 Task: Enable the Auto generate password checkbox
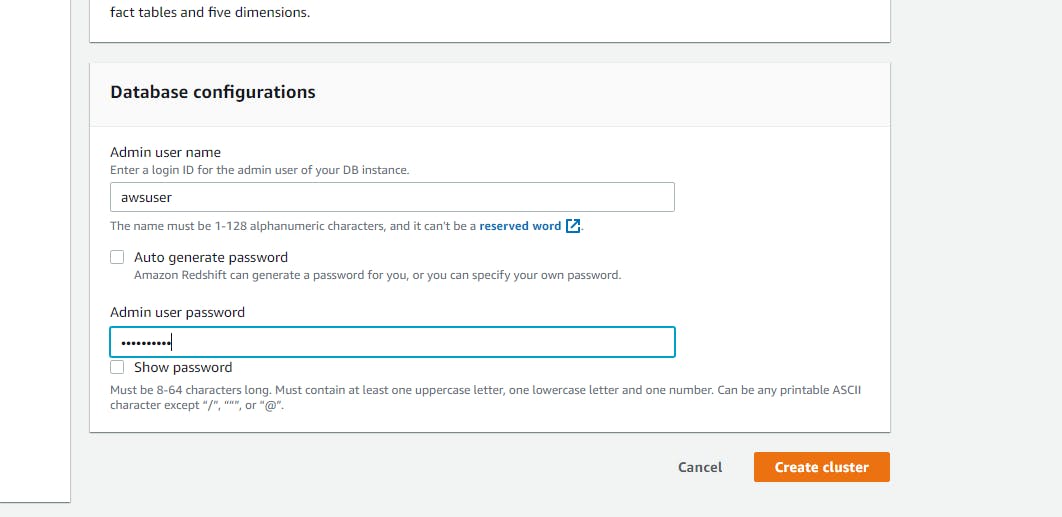point(117,257)
